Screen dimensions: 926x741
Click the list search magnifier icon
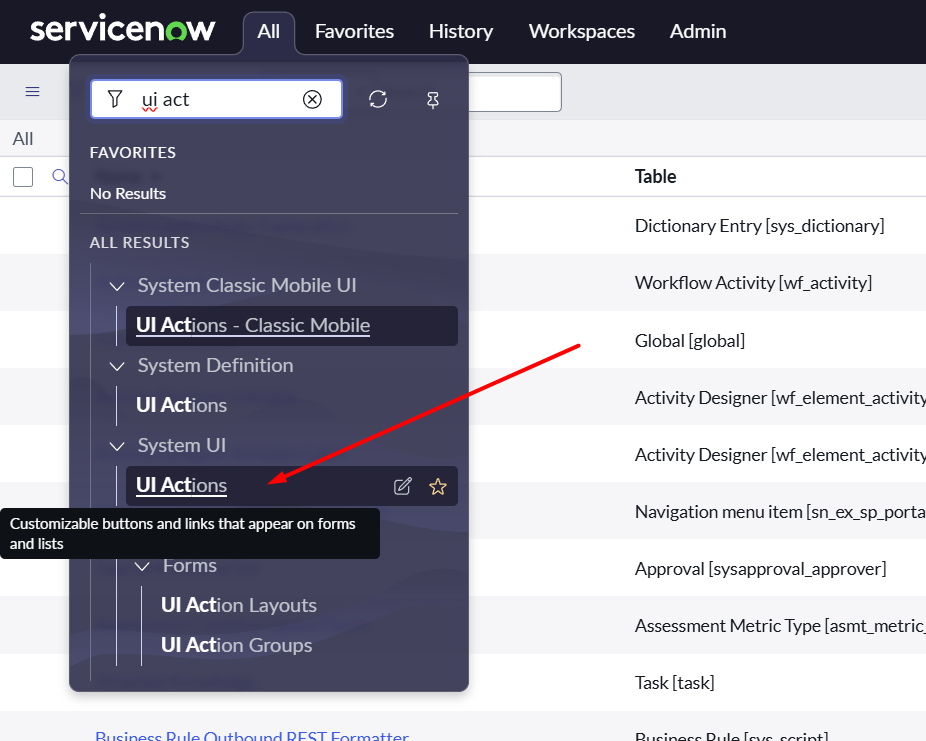pos(60,177)
